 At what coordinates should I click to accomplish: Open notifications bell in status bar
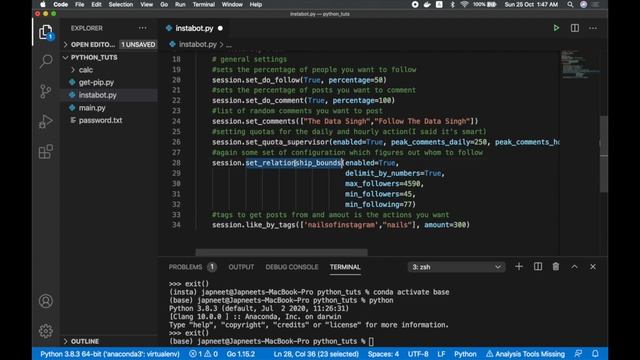tap(595, 353)
